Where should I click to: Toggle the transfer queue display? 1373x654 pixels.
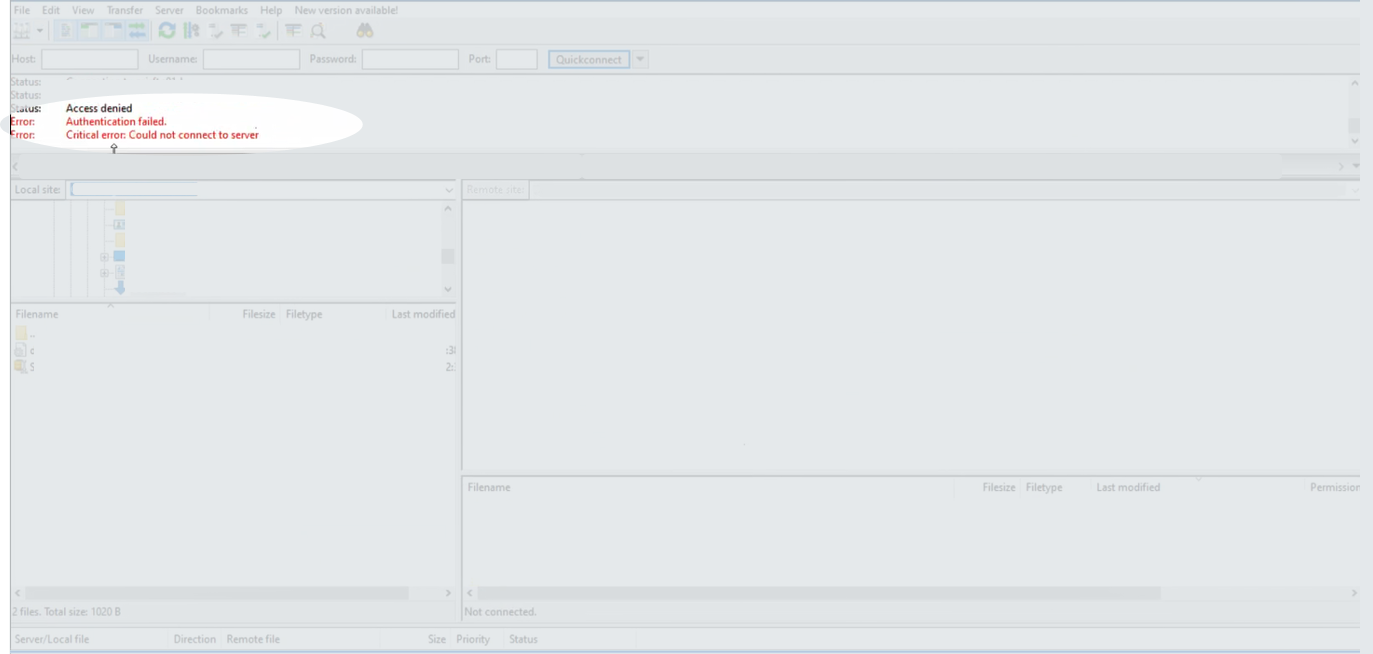tap(137, 31)
